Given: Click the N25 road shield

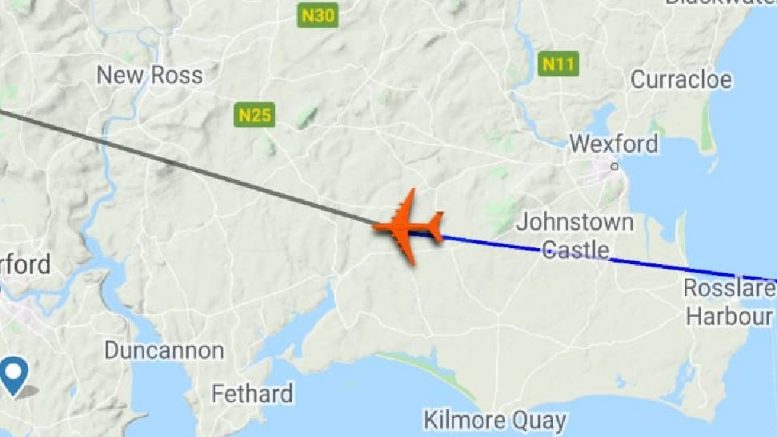Looking at the screenshot, I should click(x=254, y=115).
